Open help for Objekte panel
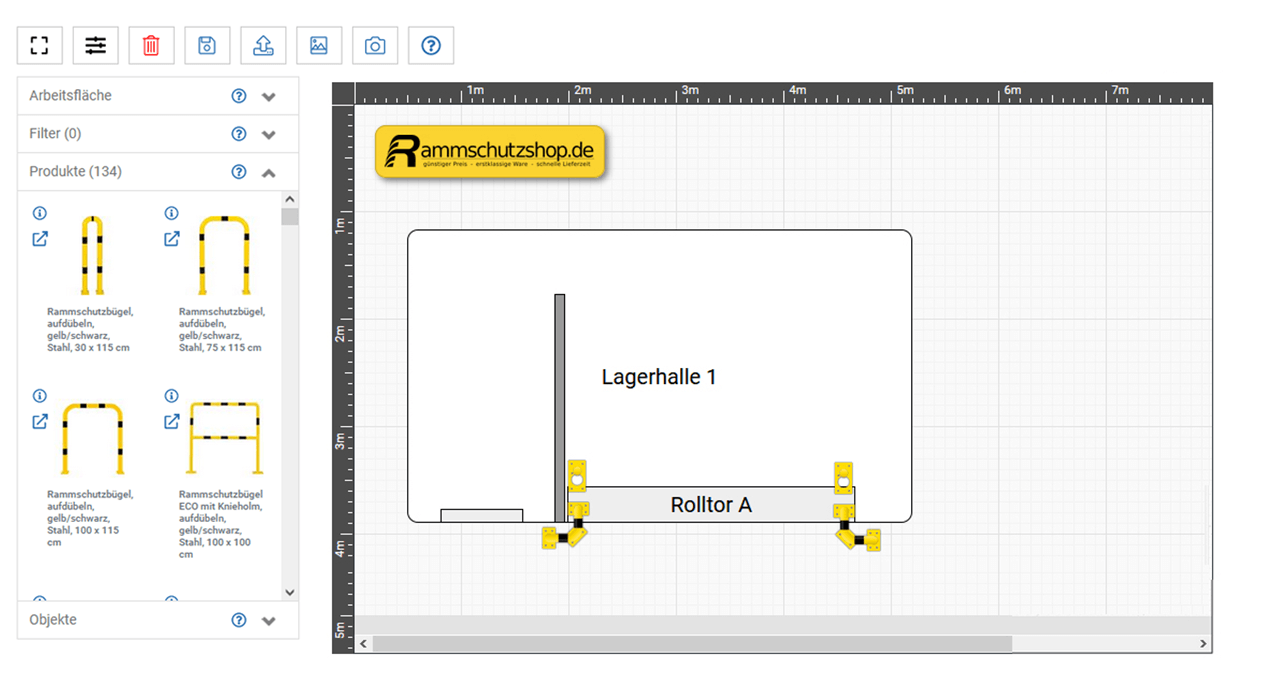Viewport: 1282px width, 678px height. [239, 620]
